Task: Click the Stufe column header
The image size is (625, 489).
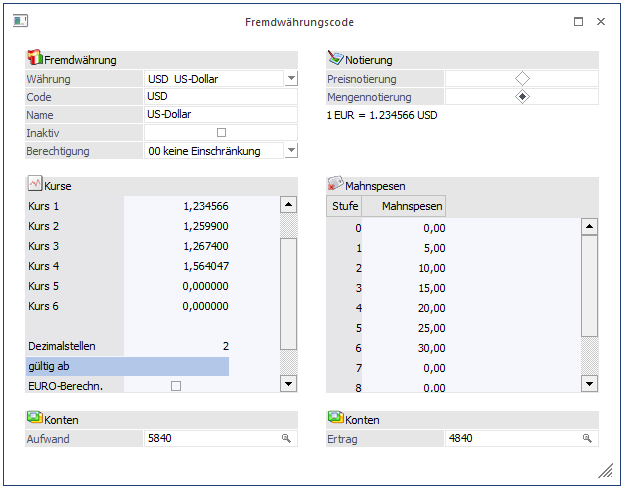Action: click(345, 207)
